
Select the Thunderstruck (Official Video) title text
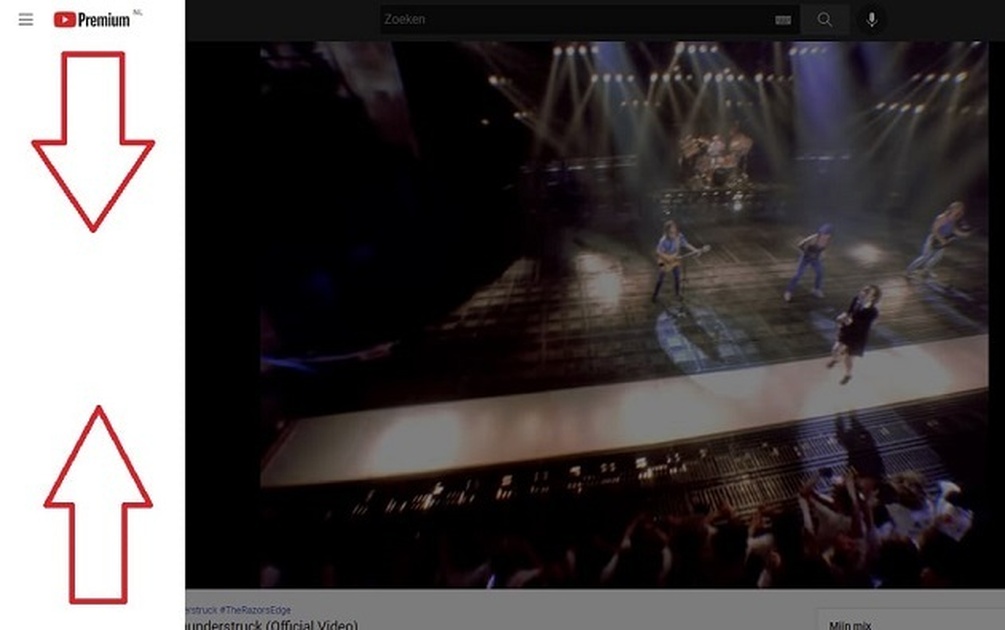[x=272, y=625]
